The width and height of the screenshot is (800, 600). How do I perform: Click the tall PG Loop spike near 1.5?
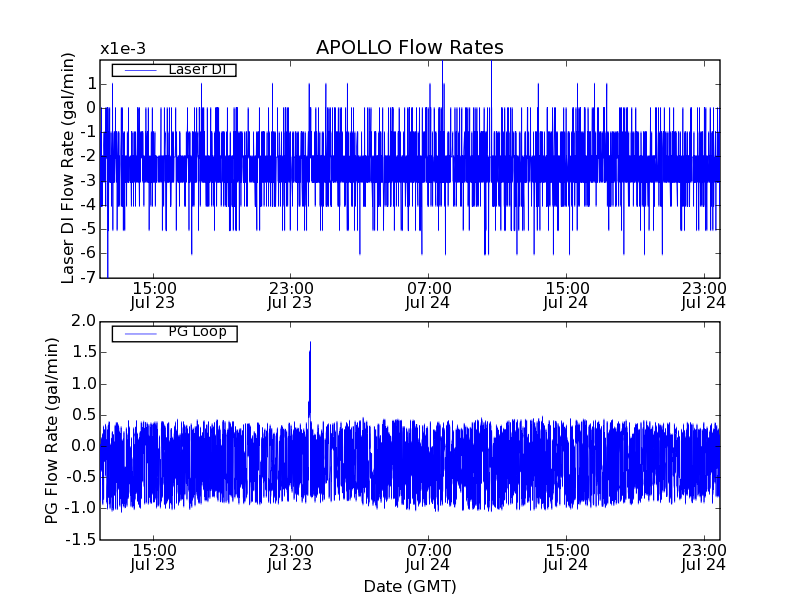click(310, 378)
